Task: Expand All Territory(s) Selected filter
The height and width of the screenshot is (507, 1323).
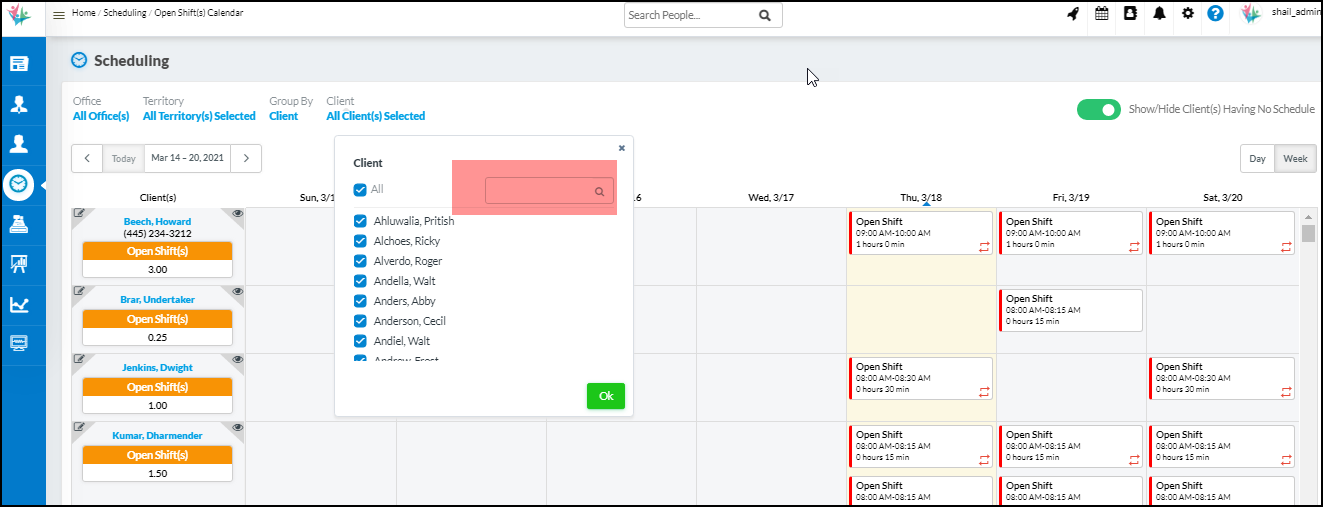Action: click(x=199, y=116)
